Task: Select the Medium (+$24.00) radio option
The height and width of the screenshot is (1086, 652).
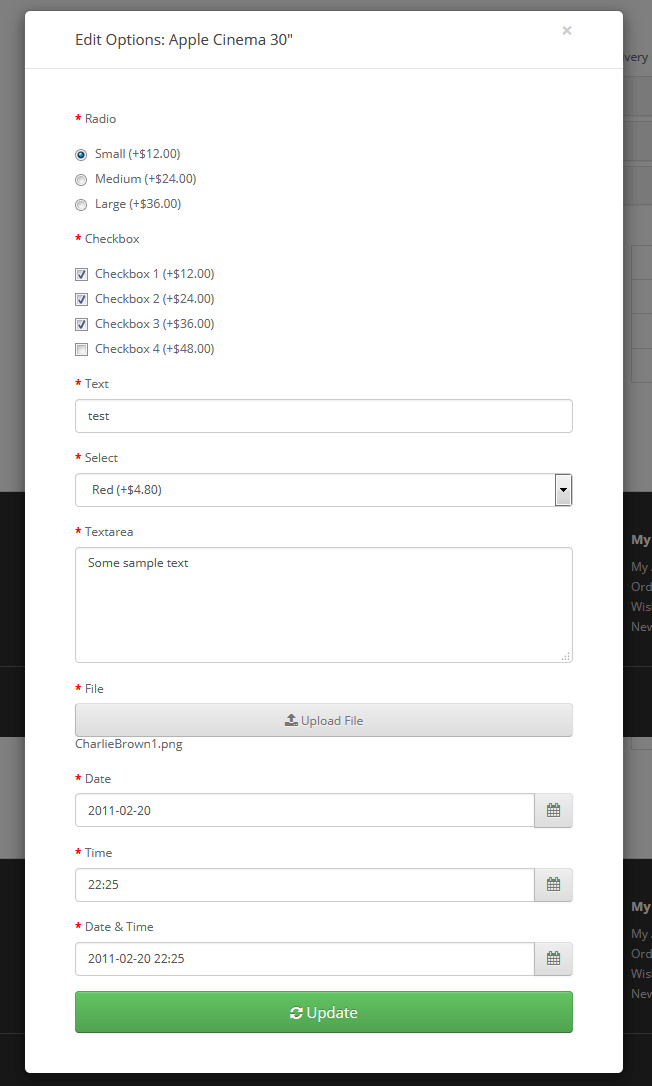Action: point(81,179)
